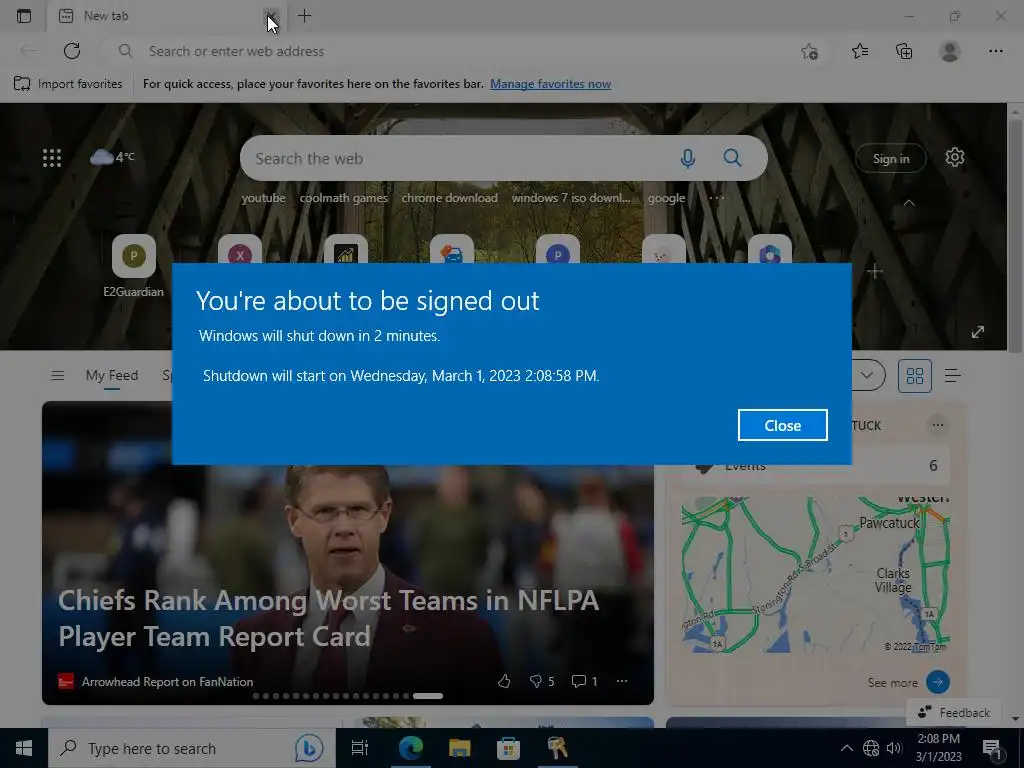Sign in to Microsoft account

tap(891, 158)
